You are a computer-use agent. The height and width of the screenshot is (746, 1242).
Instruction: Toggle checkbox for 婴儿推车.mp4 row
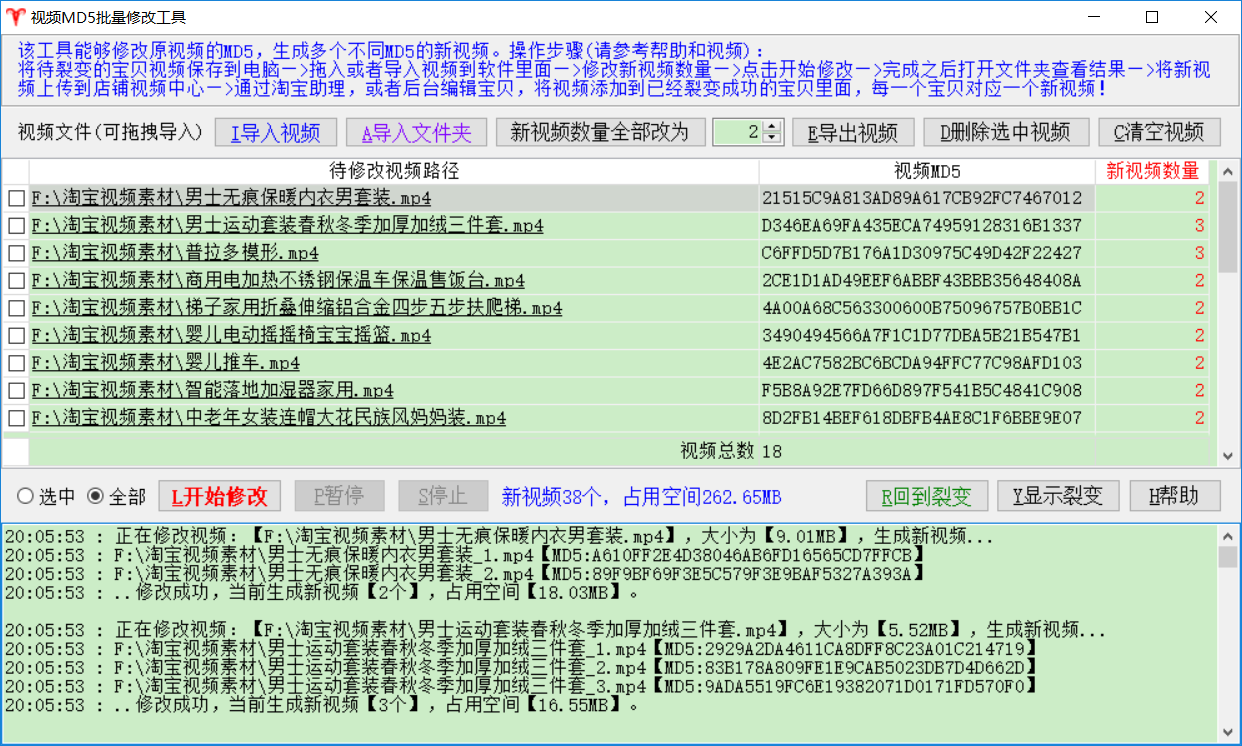16,363
